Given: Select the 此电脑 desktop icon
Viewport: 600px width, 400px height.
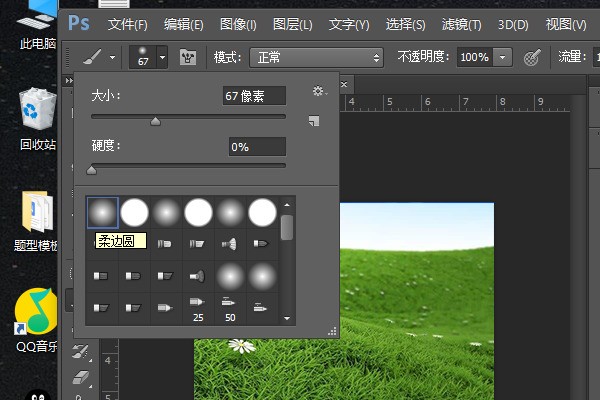Looking at the screenshot, I should [x=38, y=25].
